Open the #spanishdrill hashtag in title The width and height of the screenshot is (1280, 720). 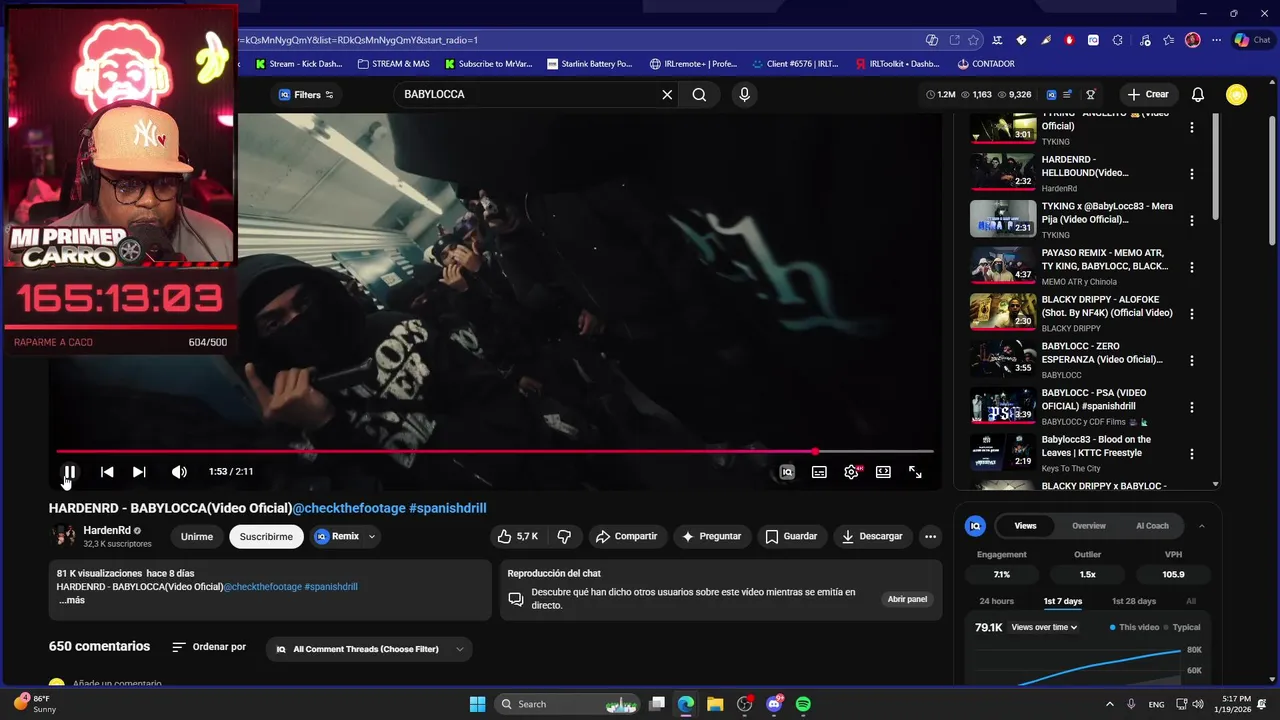448,508
